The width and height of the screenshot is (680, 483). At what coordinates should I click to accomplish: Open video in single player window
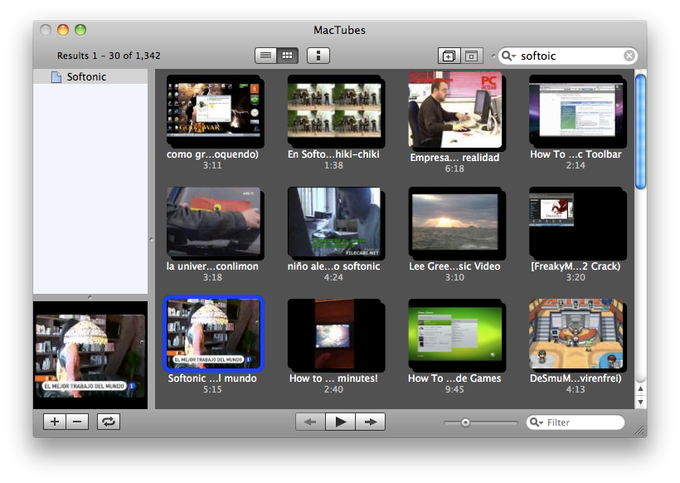click(472, 56)
